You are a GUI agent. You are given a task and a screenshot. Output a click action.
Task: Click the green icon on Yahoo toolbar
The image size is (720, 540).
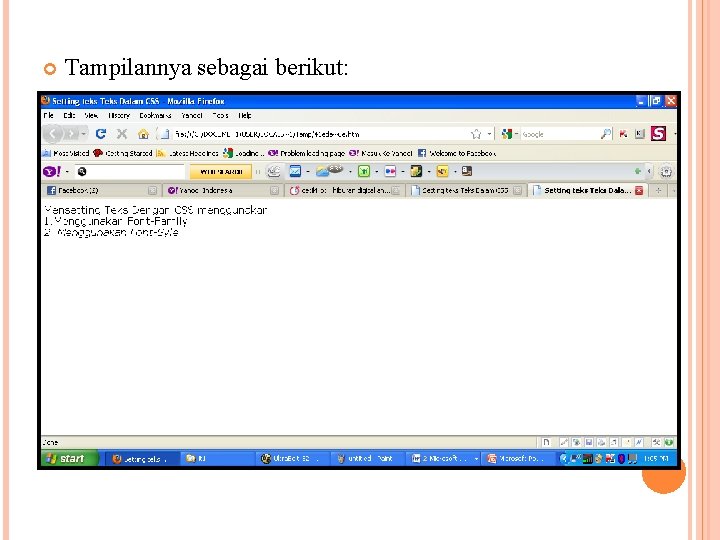click(364, 171)
